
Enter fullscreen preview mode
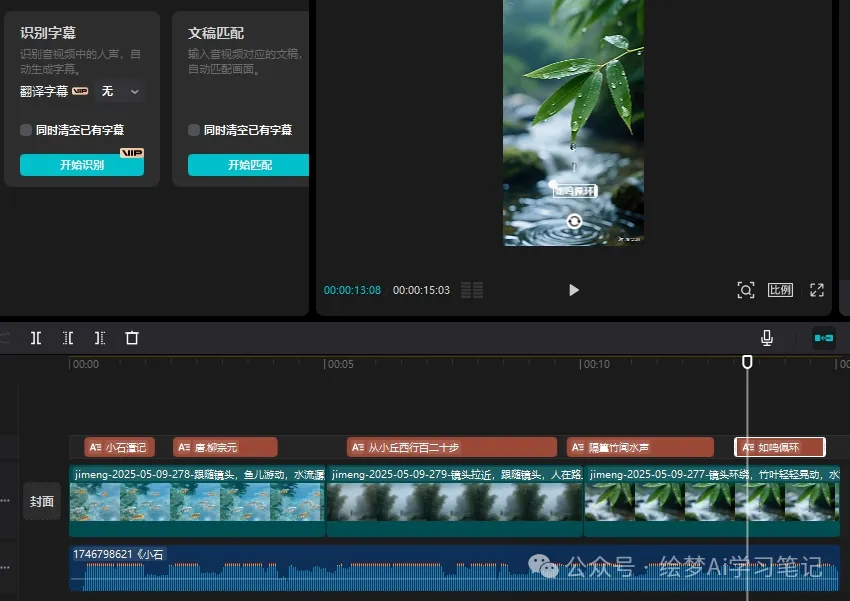coord(817,290)
